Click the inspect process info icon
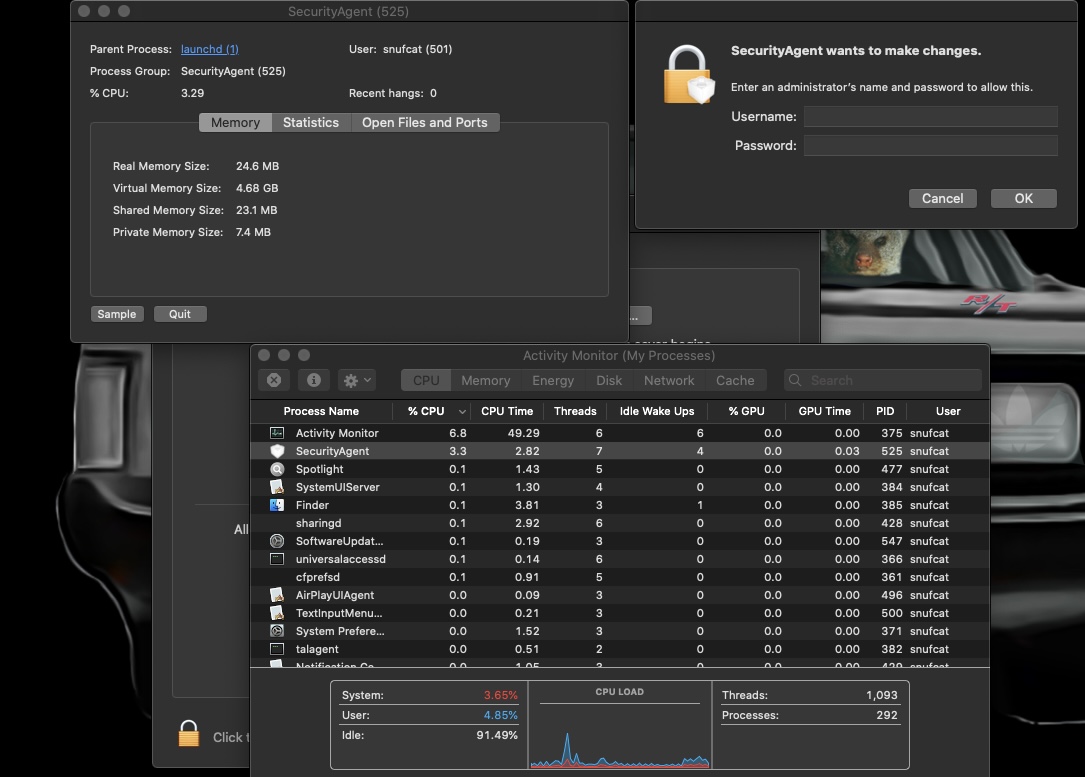 tap(313, 380)
